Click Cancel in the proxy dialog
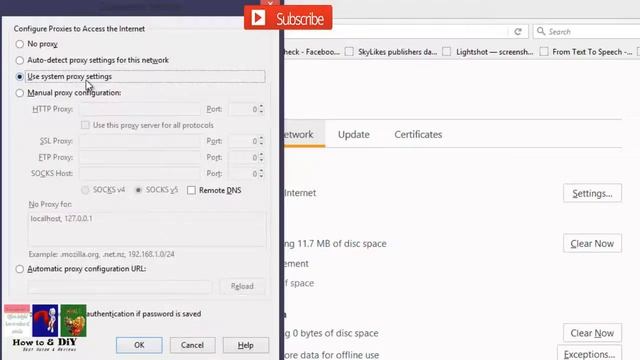Viewport: 640px width, 360px height. point(192,345)
